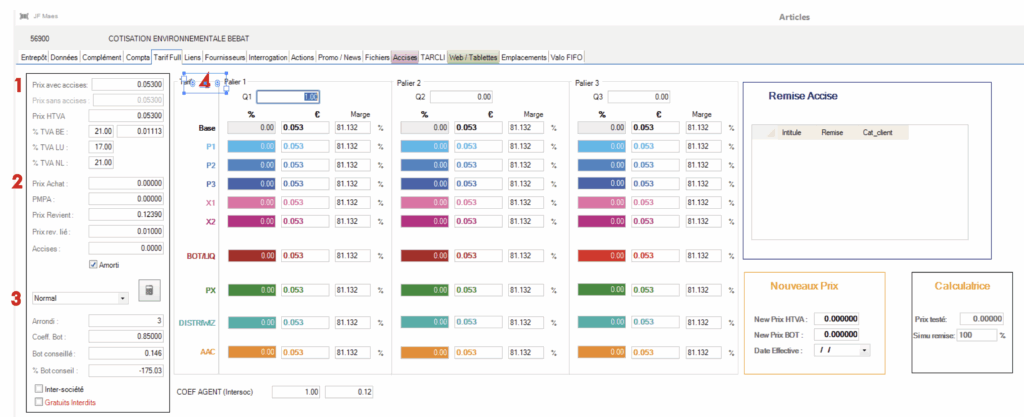Click the JP Maes application icon
This screenshot has width=1024, height=417.
[x=24, y=17]
